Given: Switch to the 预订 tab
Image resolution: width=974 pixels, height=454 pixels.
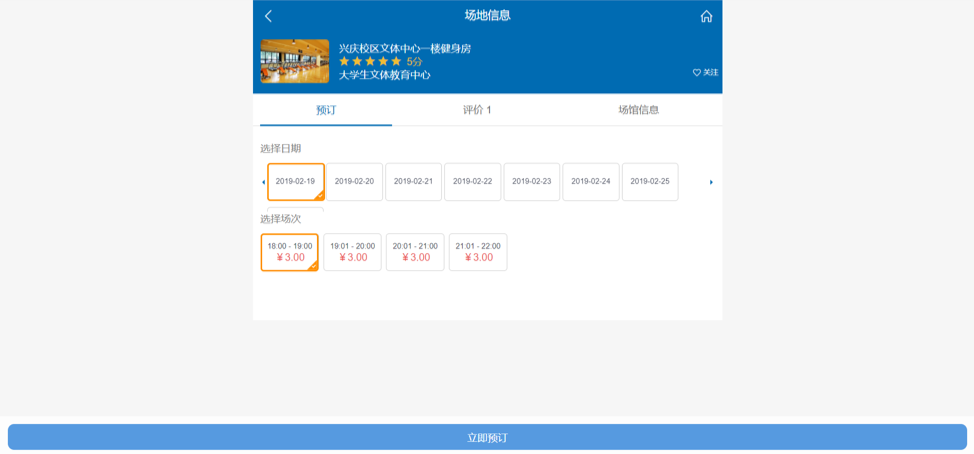Looking at the screenshot, I should click(x=326, y=110).
